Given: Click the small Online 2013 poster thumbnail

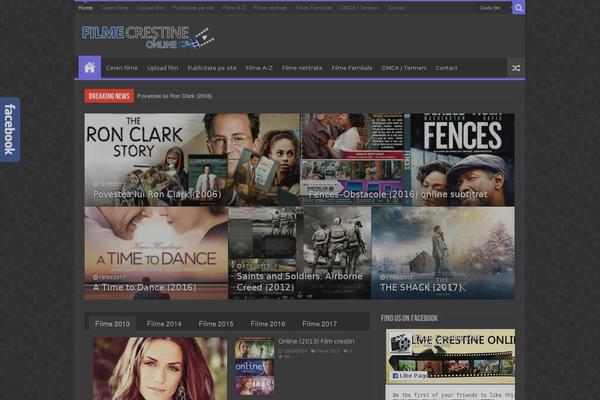Looking at the screenshot, I should [254, 366].
